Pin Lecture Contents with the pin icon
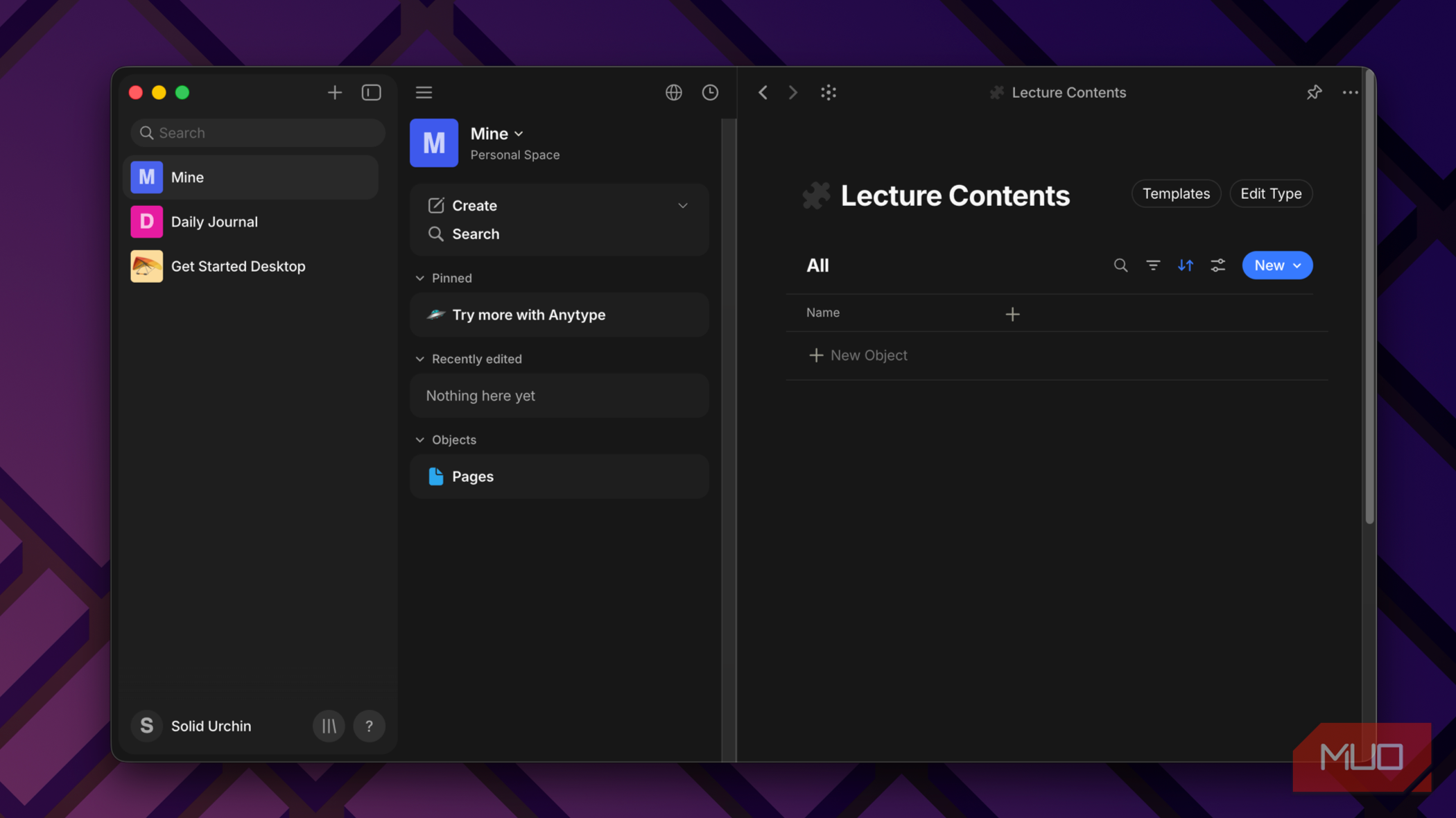Viewport: 1456px width, 818px height. [x=1314, y=92]
